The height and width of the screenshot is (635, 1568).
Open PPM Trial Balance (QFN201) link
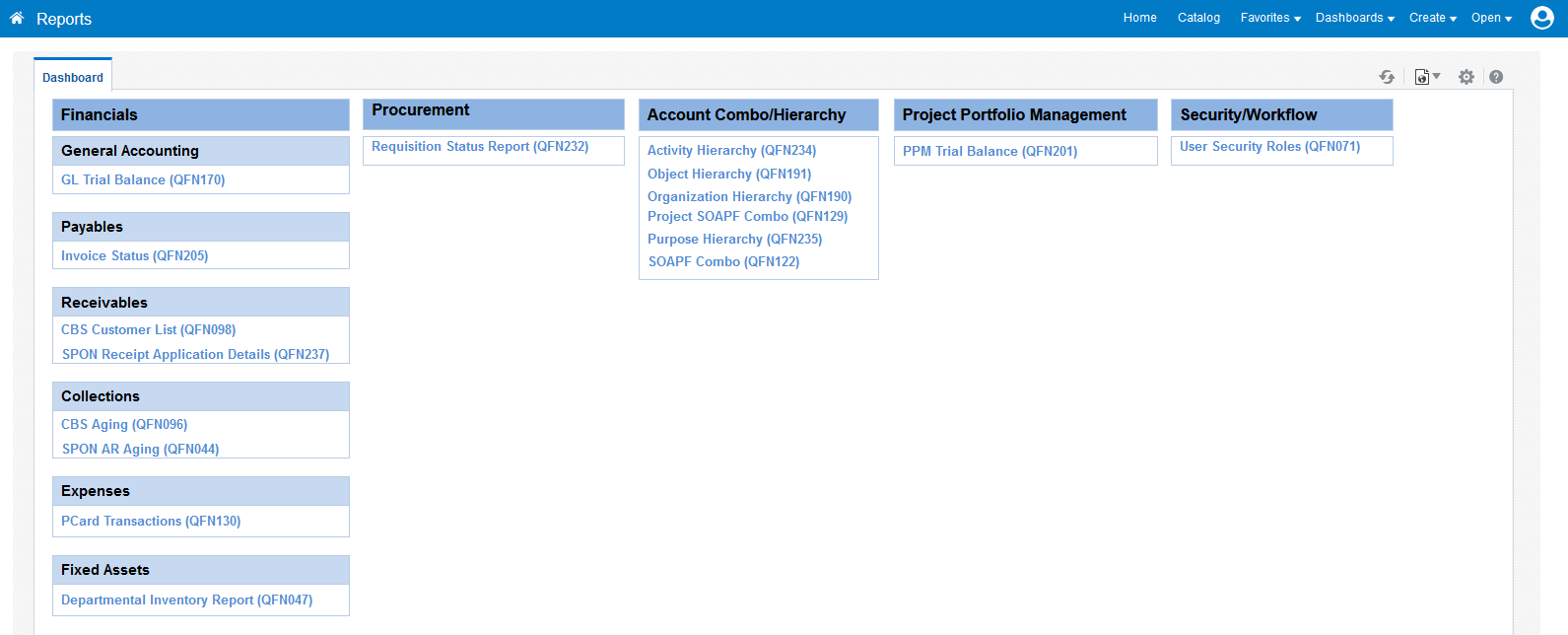(989, 151)
